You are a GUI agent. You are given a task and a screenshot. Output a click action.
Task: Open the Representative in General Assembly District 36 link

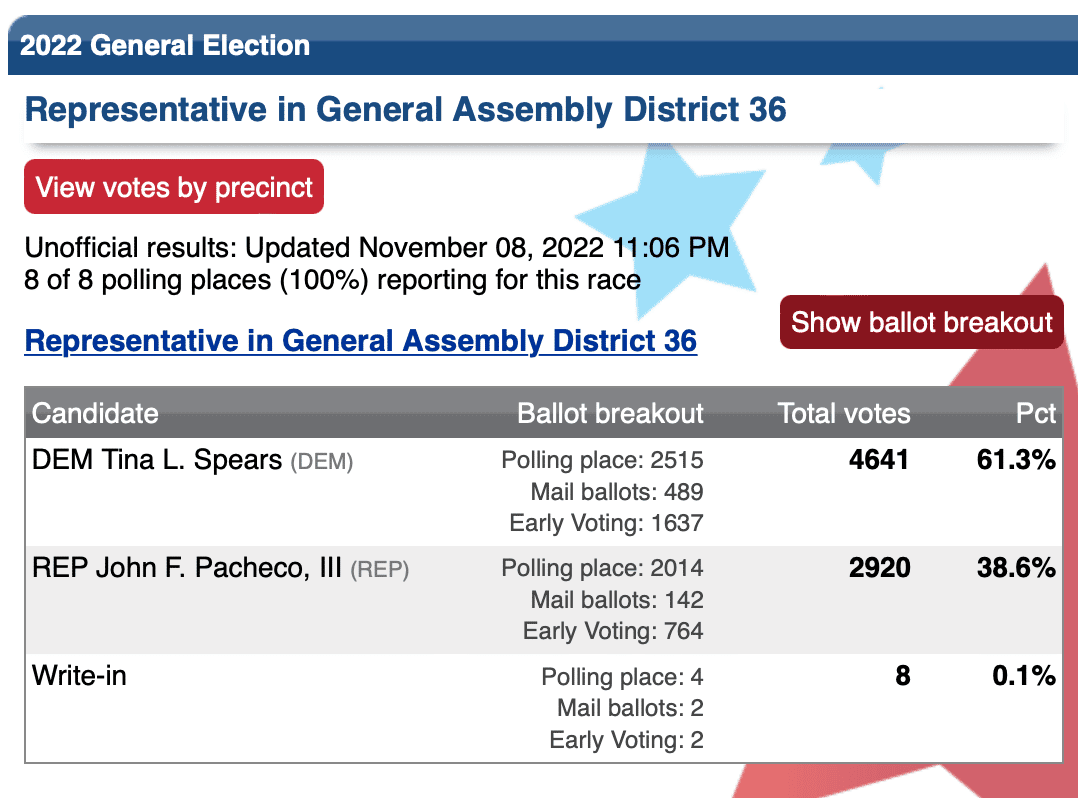361,341
